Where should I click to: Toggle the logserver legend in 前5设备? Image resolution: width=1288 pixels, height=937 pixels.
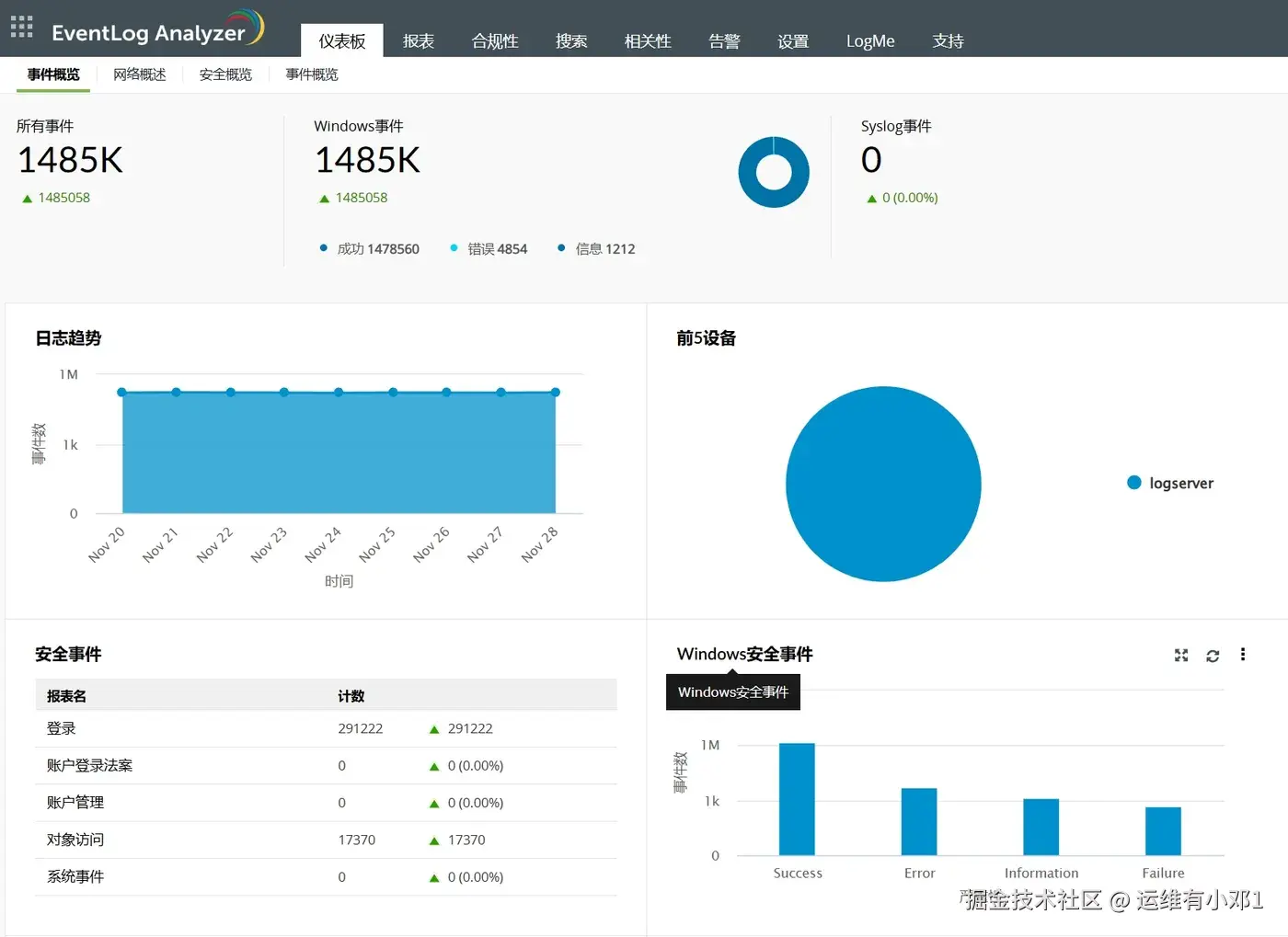click(x=1168, y=482)
